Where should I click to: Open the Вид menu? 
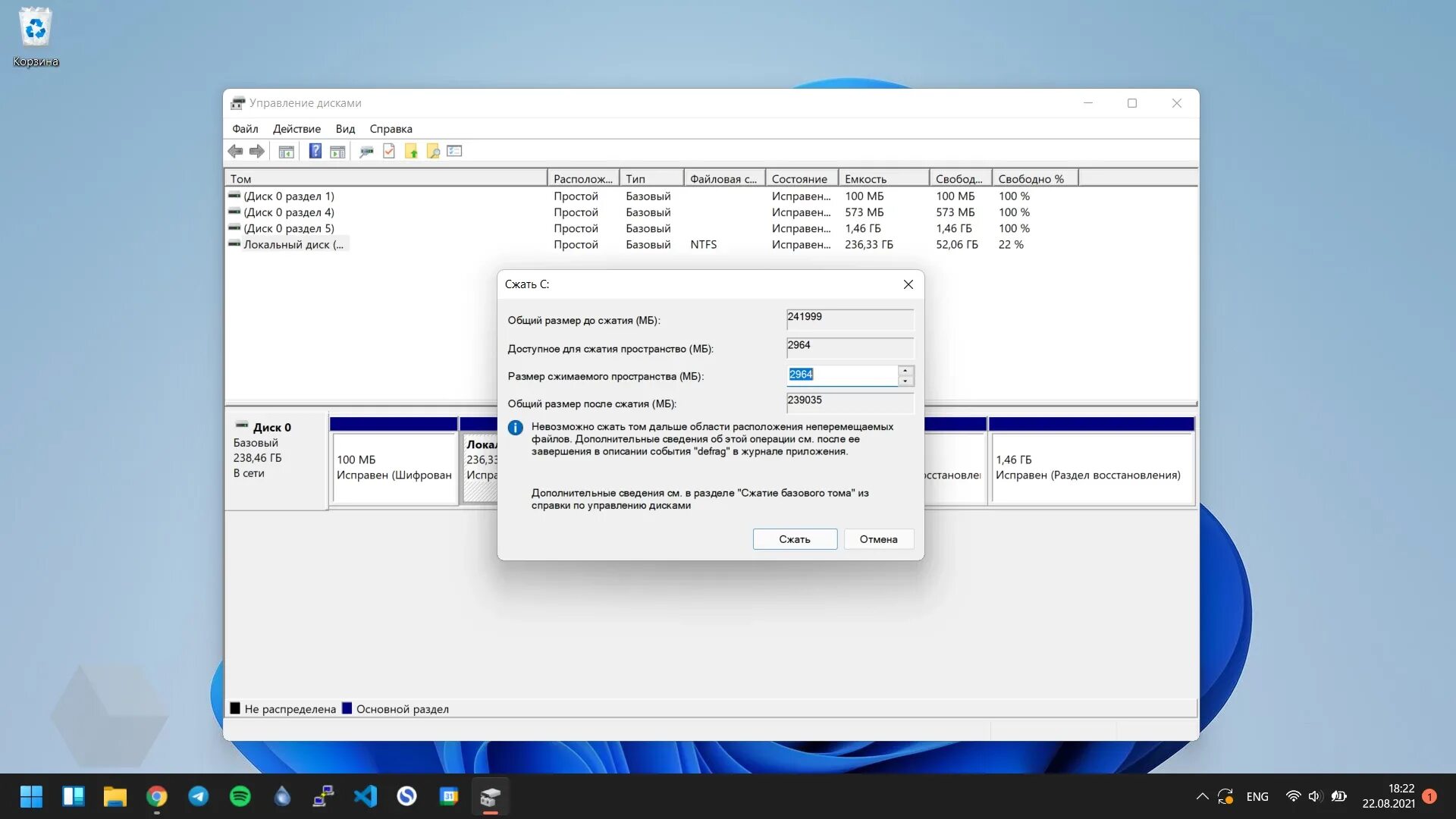(x=345, y=129)
